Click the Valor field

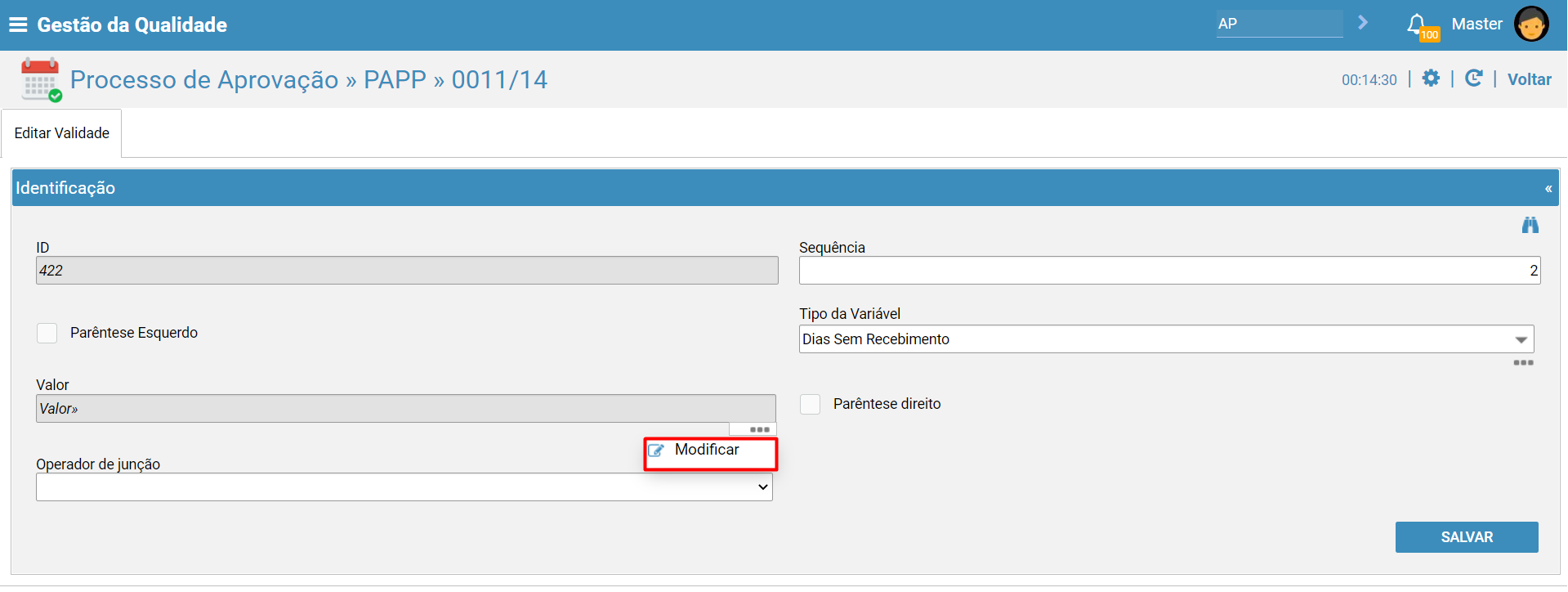406,409
